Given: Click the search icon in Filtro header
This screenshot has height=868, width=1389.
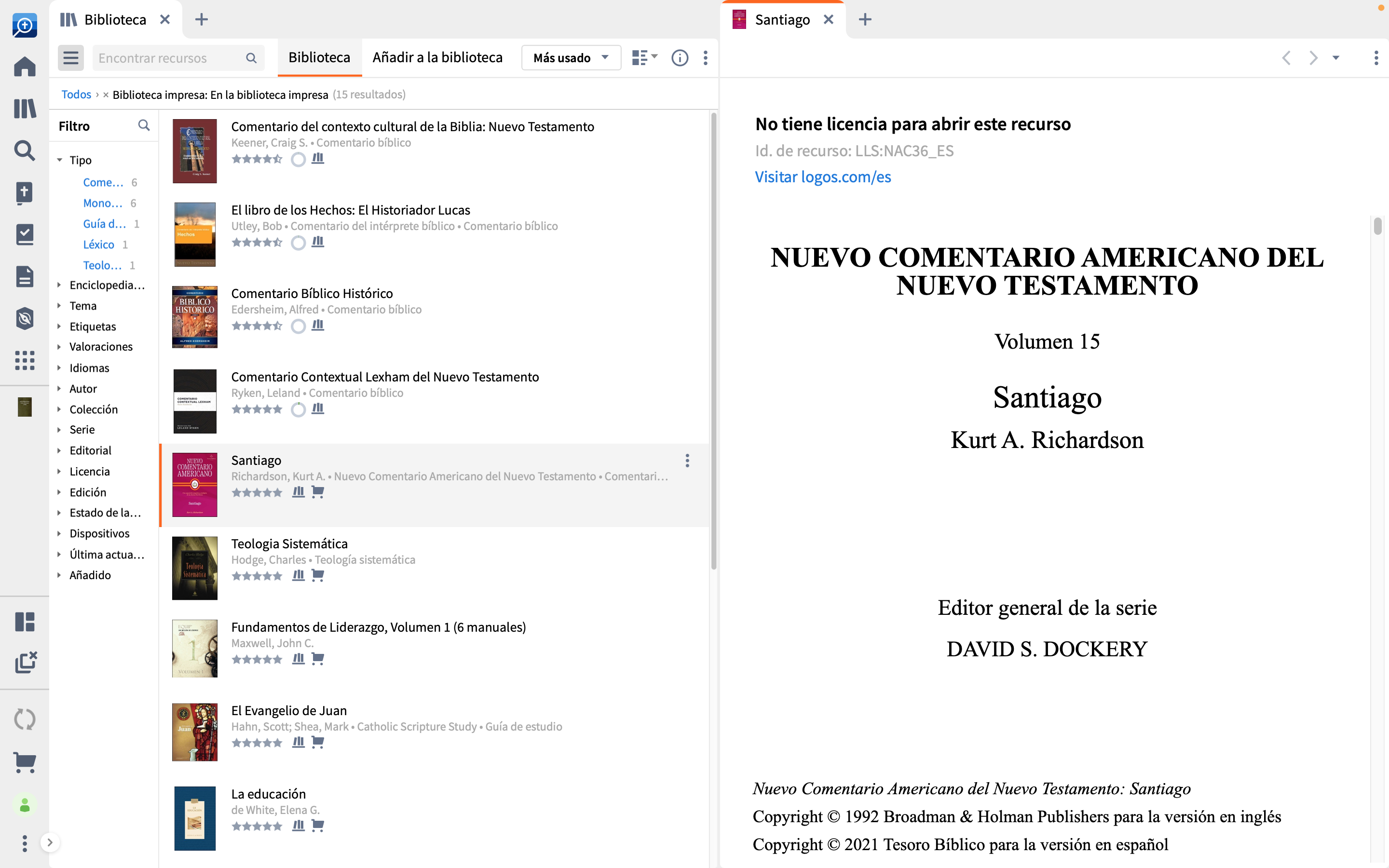Looking at the screenshot, I should point(144,125).
